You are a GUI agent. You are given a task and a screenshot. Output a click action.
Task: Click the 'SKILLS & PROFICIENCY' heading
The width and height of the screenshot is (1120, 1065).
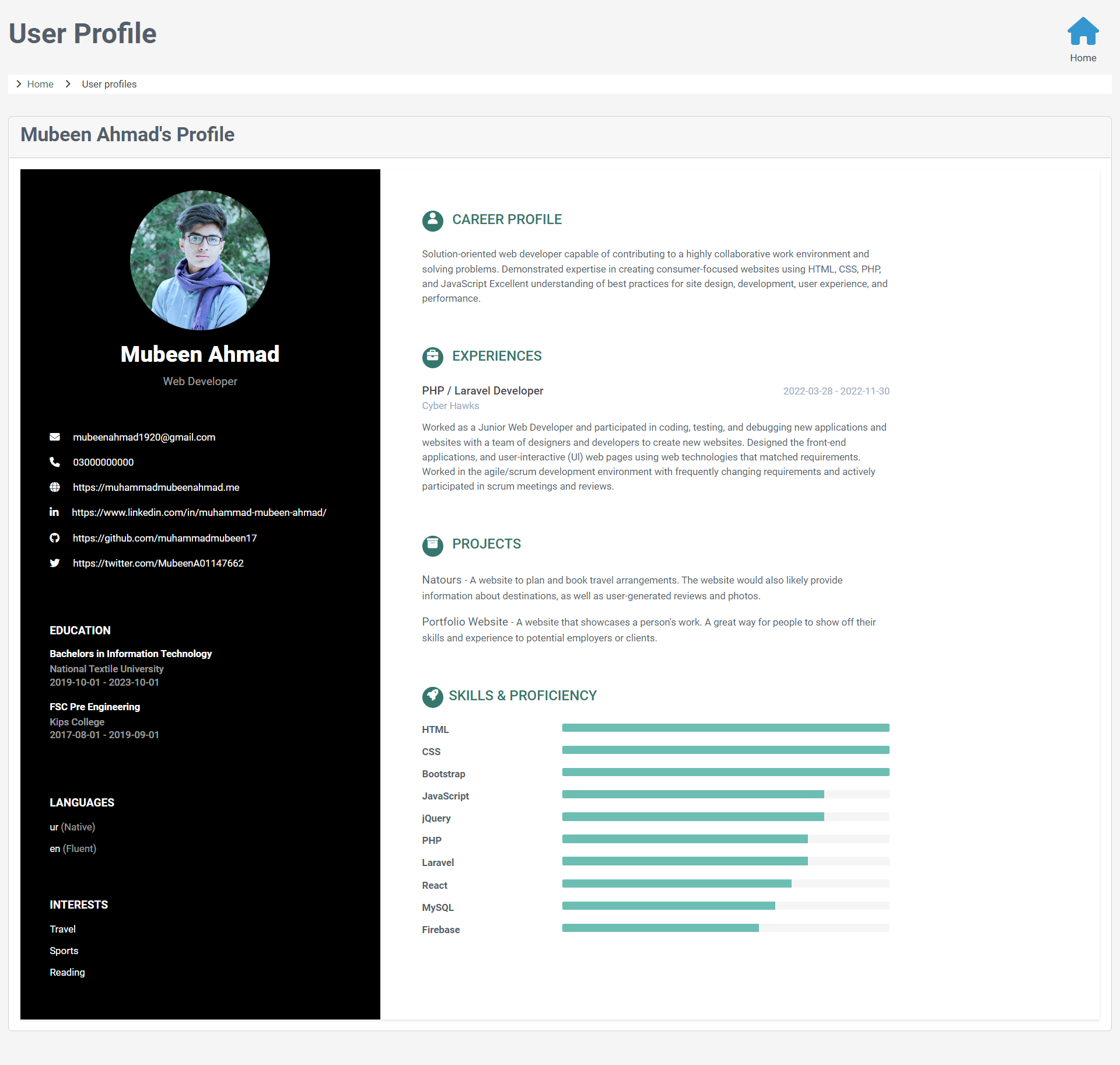tap(523, 696)
